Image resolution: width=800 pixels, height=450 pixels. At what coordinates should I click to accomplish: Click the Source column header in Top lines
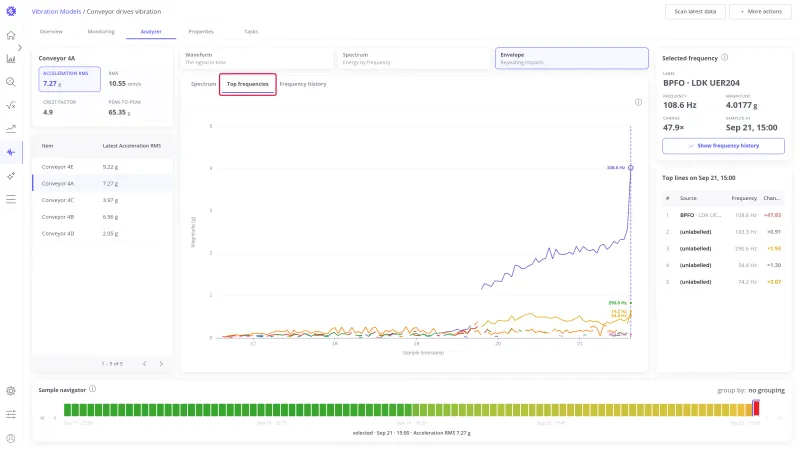click(x=688, y=198)
